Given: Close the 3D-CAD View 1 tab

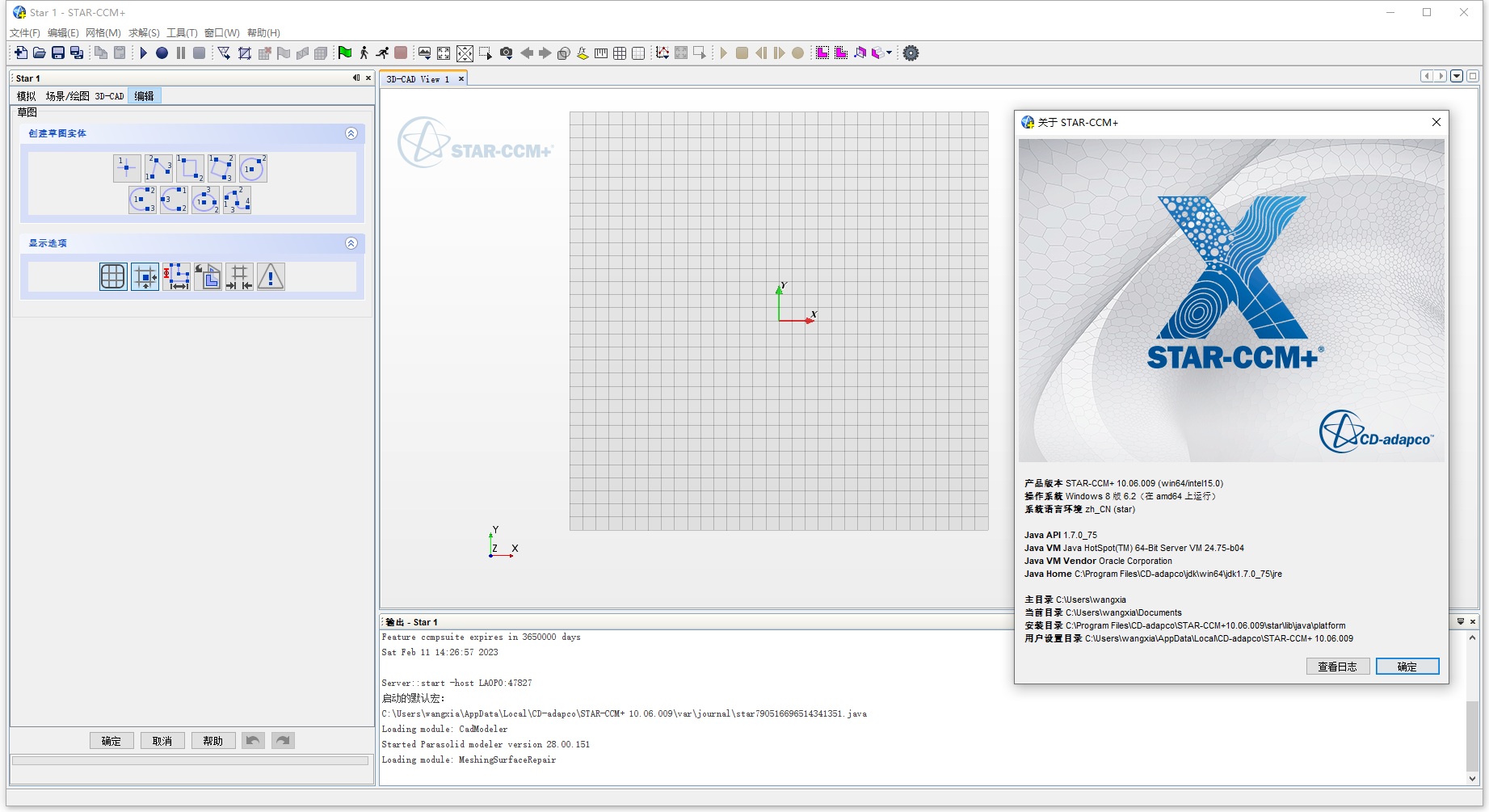Looking at the screenshot, I should point(461,79).
